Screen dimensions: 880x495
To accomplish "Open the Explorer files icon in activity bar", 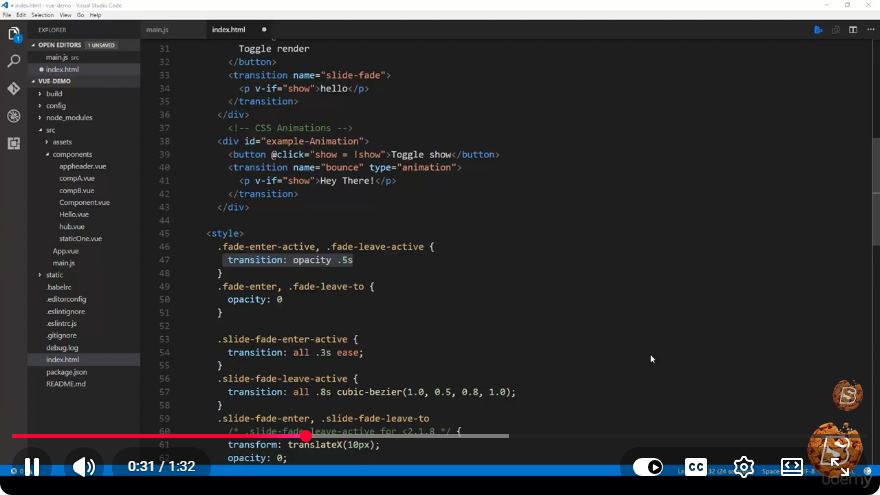I will pos(14,34).
